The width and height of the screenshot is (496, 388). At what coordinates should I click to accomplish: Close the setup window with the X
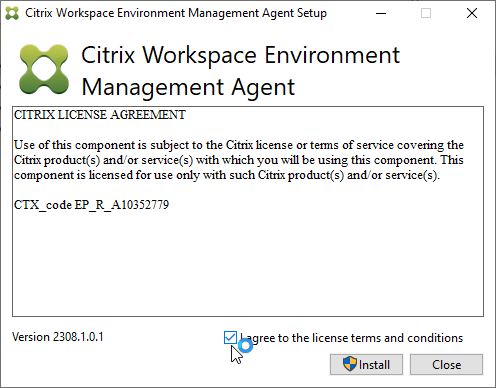tap(472, 13)
